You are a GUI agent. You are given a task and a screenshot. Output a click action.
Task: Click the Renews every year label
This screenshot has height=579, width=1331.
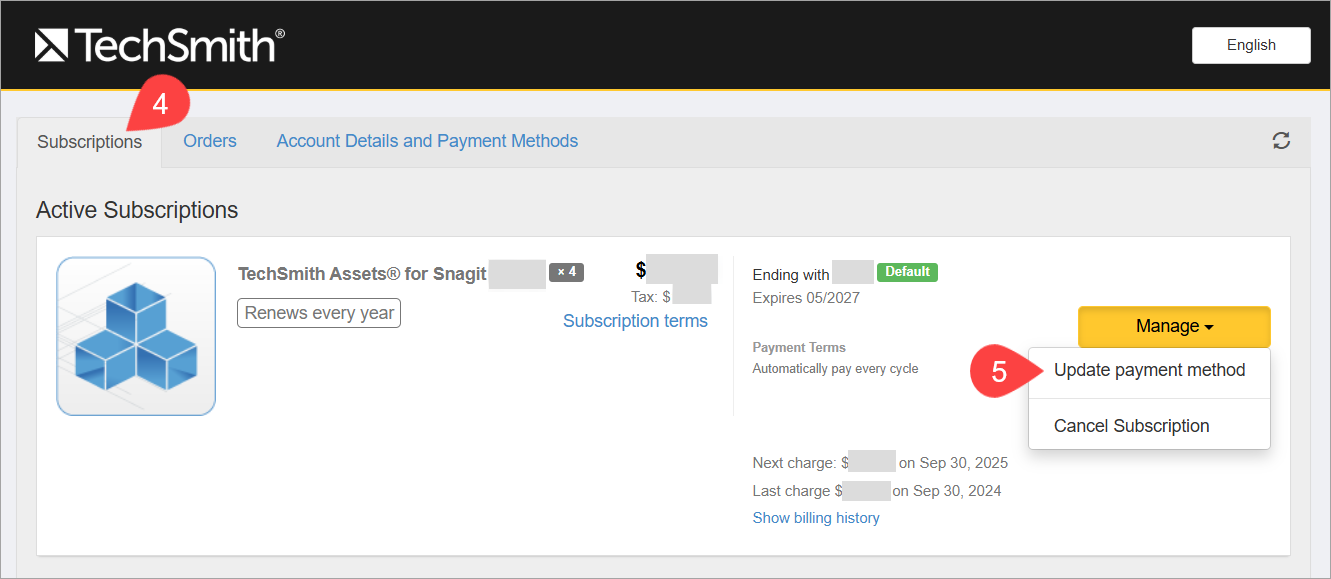(319, 313)
